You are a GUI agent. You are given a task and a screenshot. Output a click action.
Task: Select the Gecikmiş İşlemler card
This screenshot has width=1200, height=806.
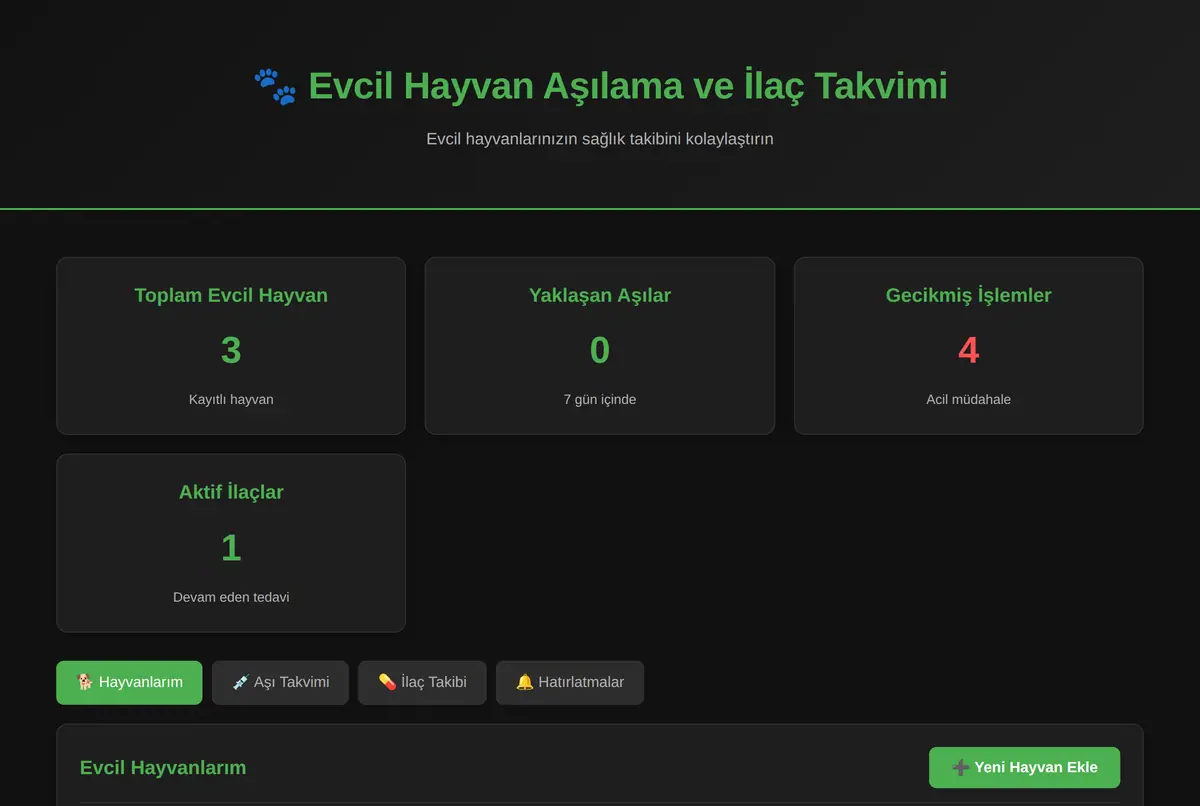pyautogui.click(x=969, y=346)
